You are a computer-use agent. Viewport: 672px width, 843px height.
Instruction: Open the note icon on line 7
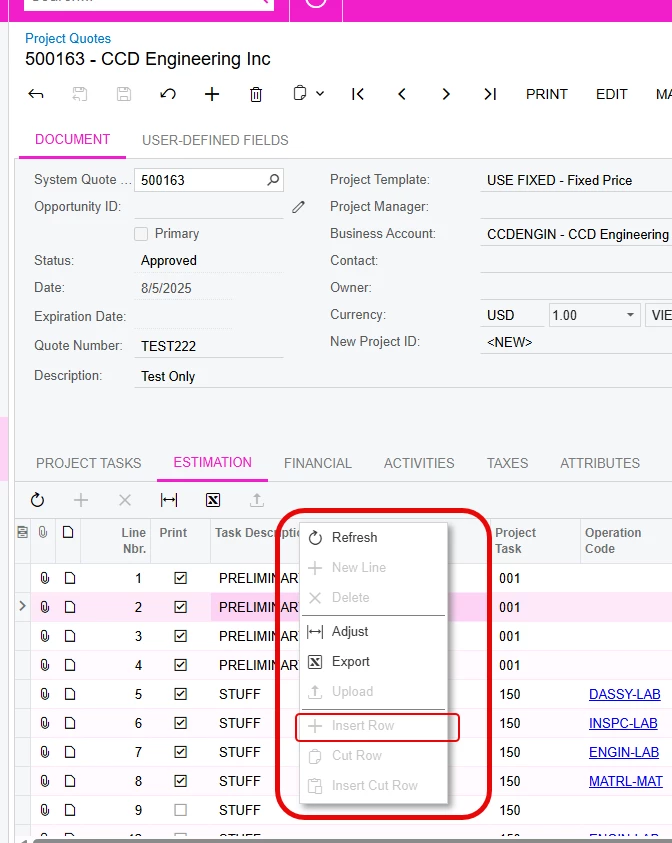[x=69, y=752]
